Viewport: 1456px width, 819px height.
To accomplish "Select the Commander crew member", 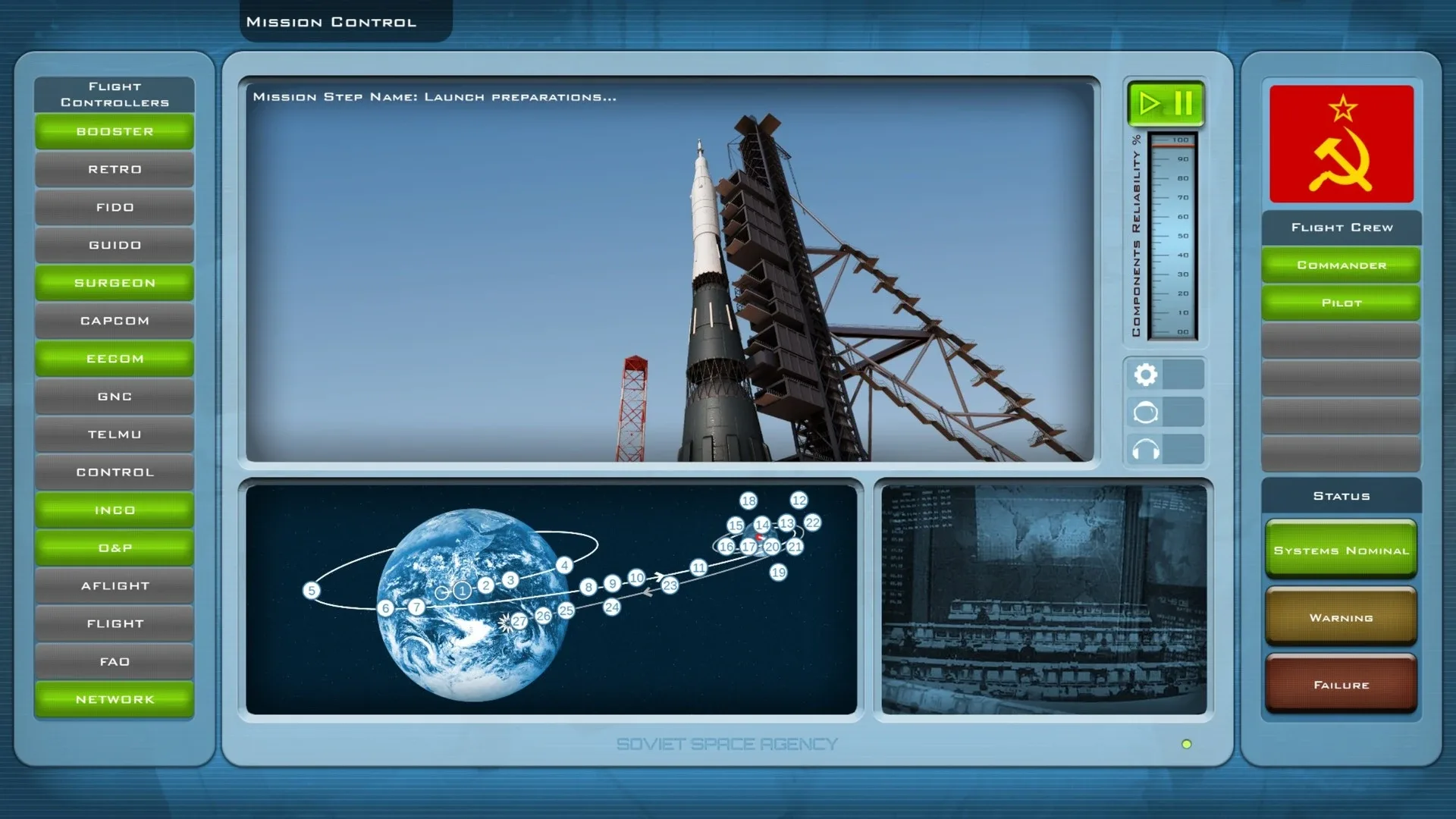I will [1341, 265].
